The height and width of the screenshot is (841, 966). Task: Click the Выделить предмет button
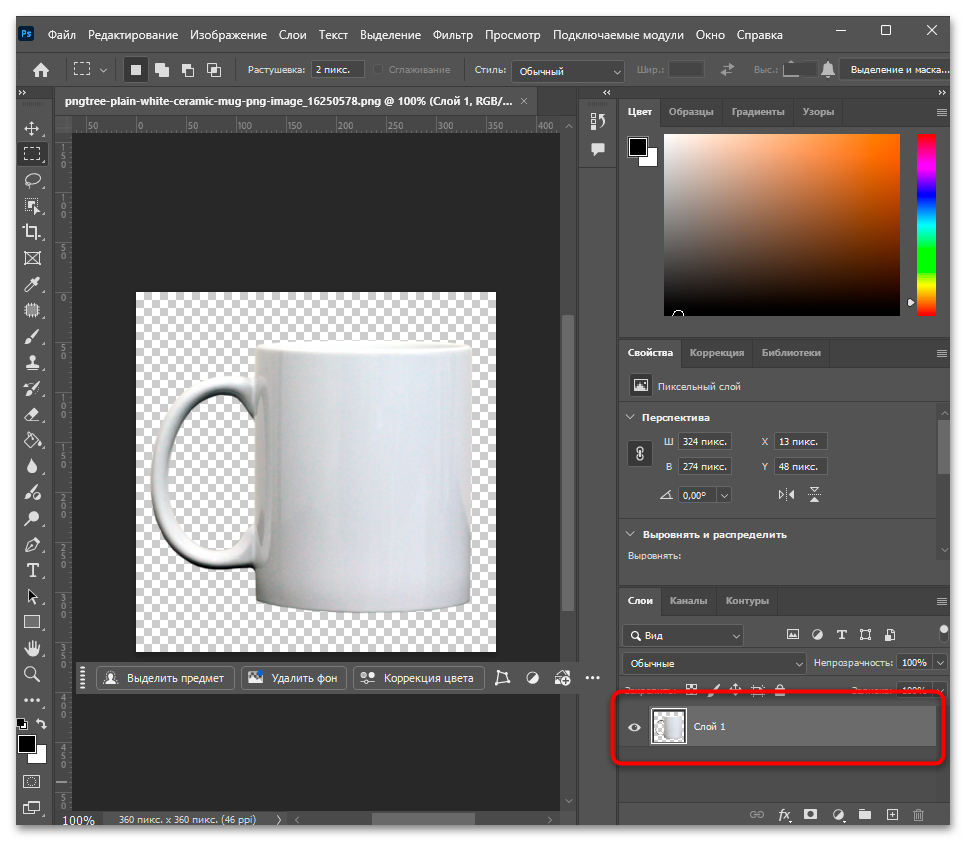(165, 678)
